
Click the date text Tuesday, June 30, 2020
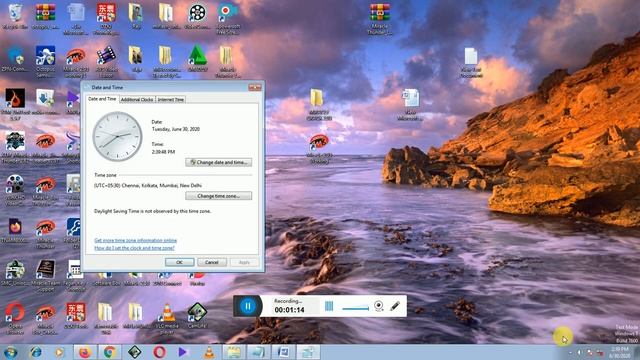(176, 129)
